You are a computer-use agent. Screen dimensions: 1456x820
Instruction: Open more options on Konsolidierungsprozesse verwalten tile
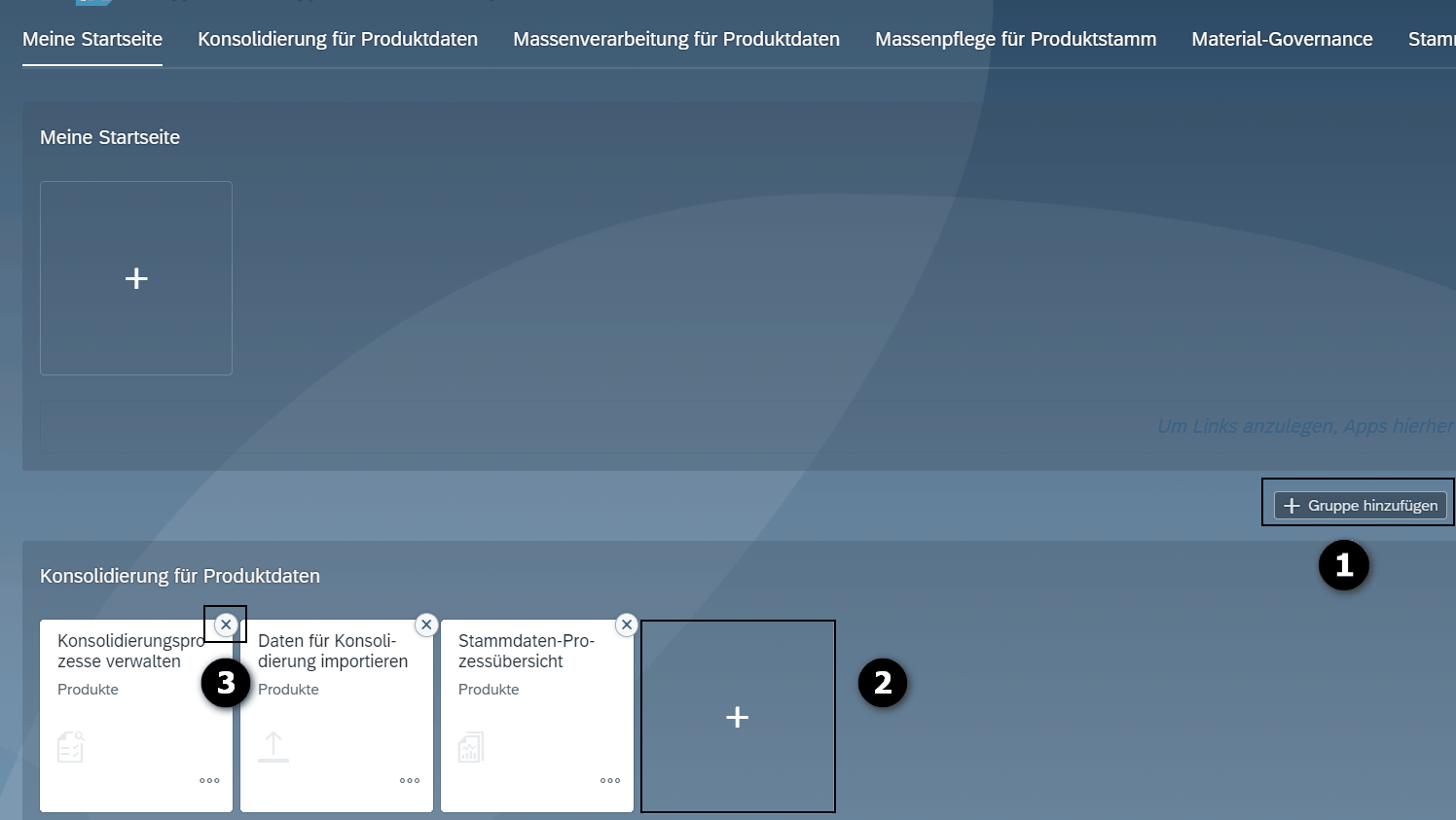(x=209, y=780)
